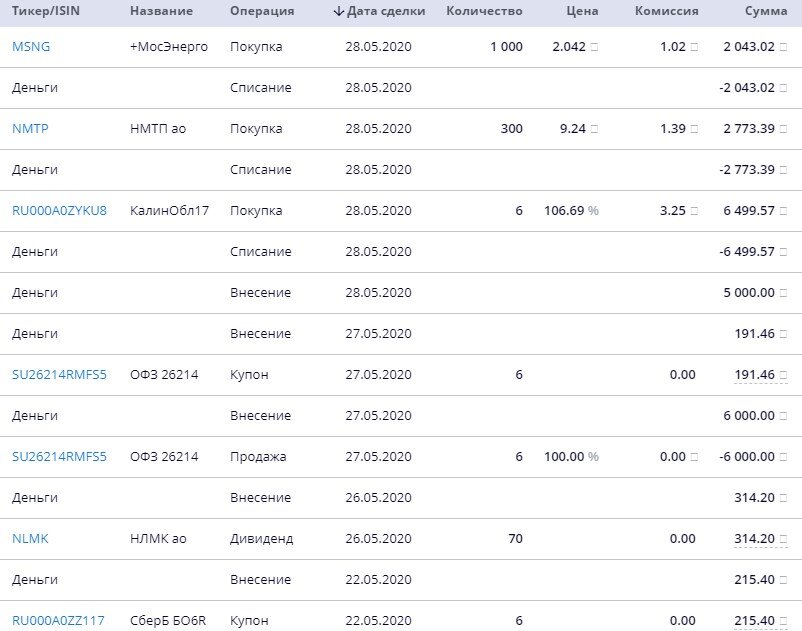Click the NMTP price 9.24
The height and width of the screenshot is (631, 802).
coord(572,128)
